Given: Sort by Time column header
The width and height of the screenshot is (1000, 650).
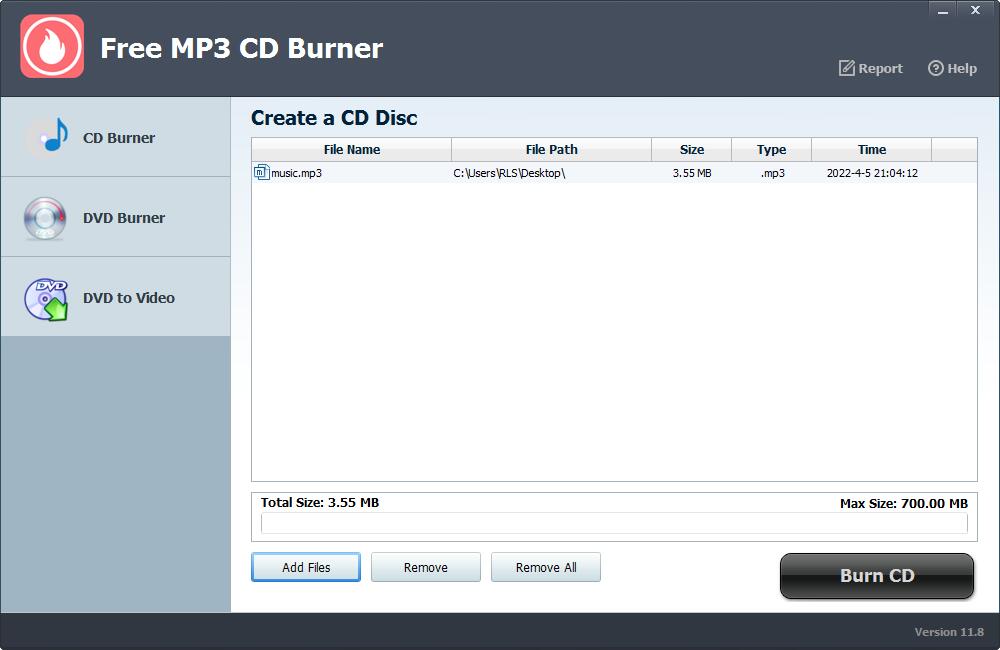Looking at the screenshot, I should [871, 149].
